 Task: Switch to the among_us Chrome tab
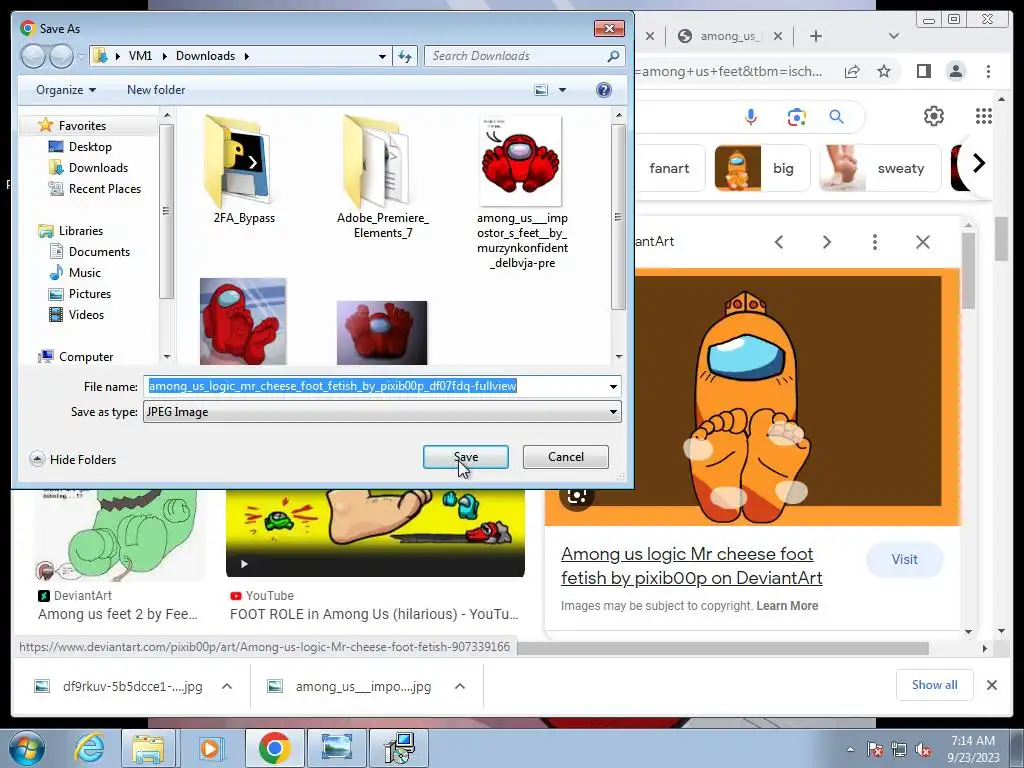(728, 36)
